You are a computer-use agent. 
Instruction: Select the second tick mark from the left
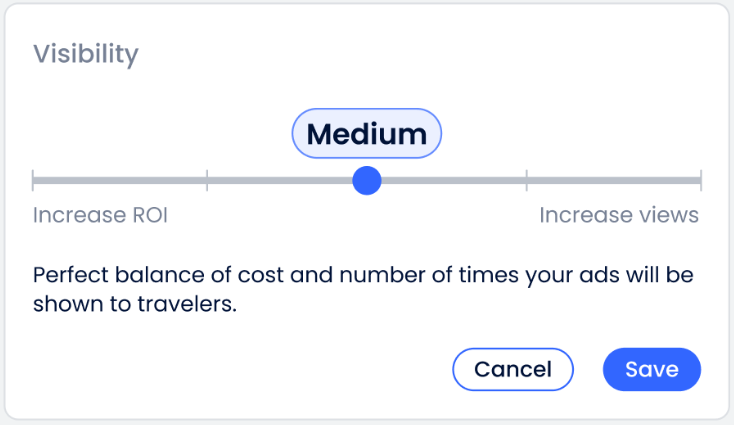pos(207,181)
